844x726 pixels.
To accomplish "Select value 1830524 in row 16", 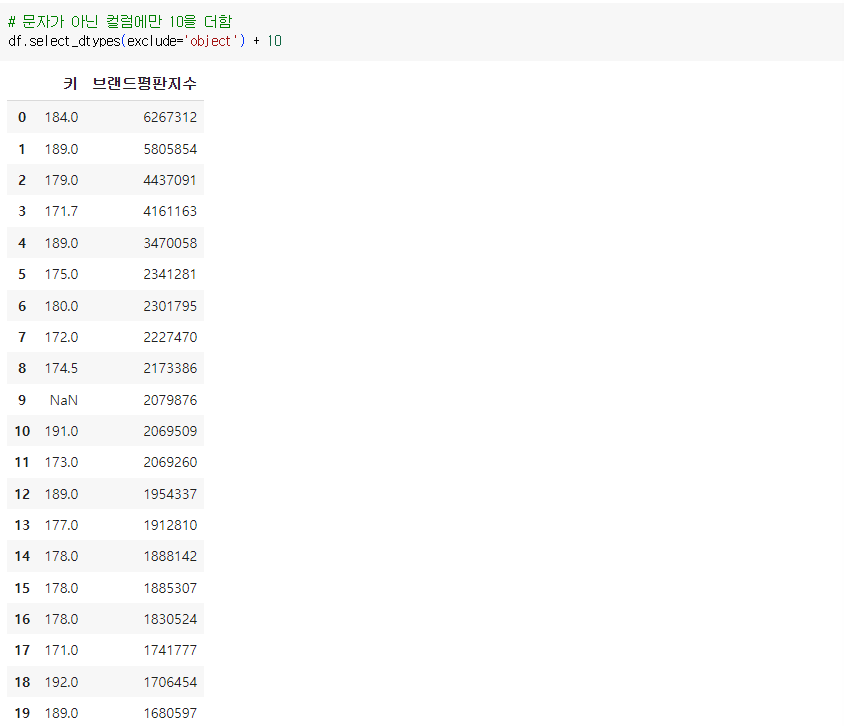I will [x=170, y=619].
